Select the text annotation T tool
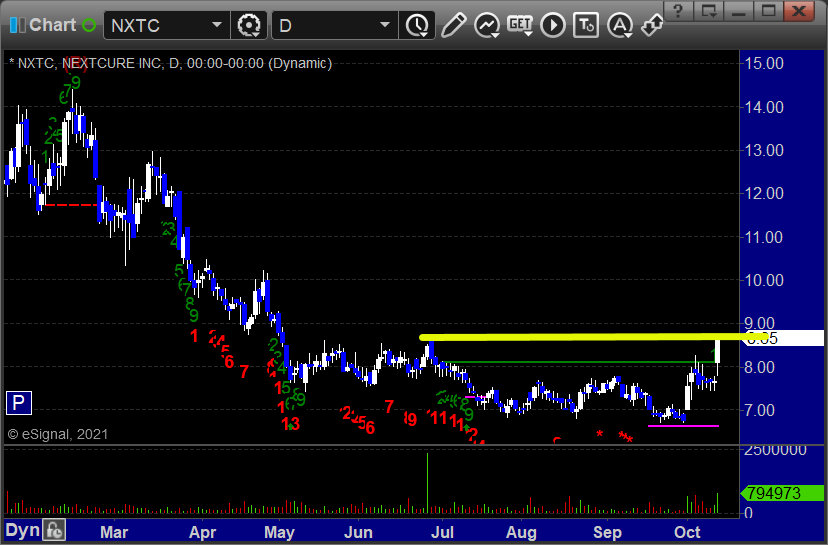Screen dimensions: 828x545 586,25
